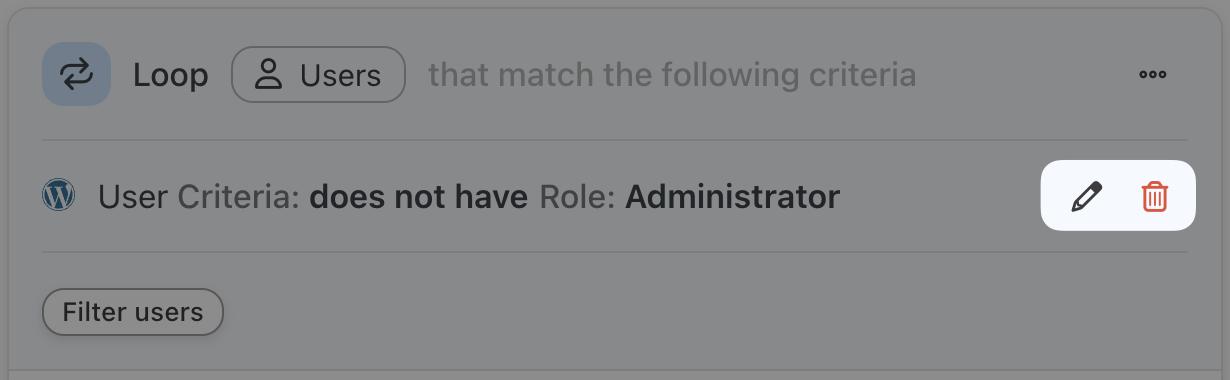Click the blue Loop arrows icon
1230x380 pixels.
pos(76,74)
